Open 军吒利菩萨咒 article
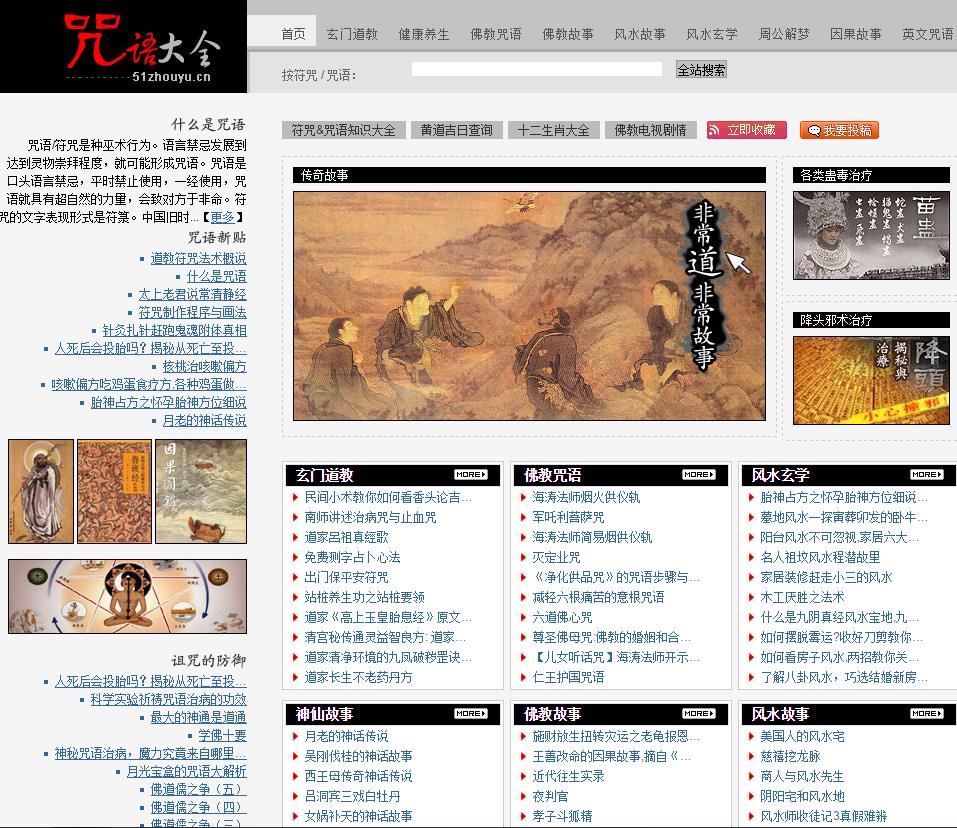 [568, 517]
